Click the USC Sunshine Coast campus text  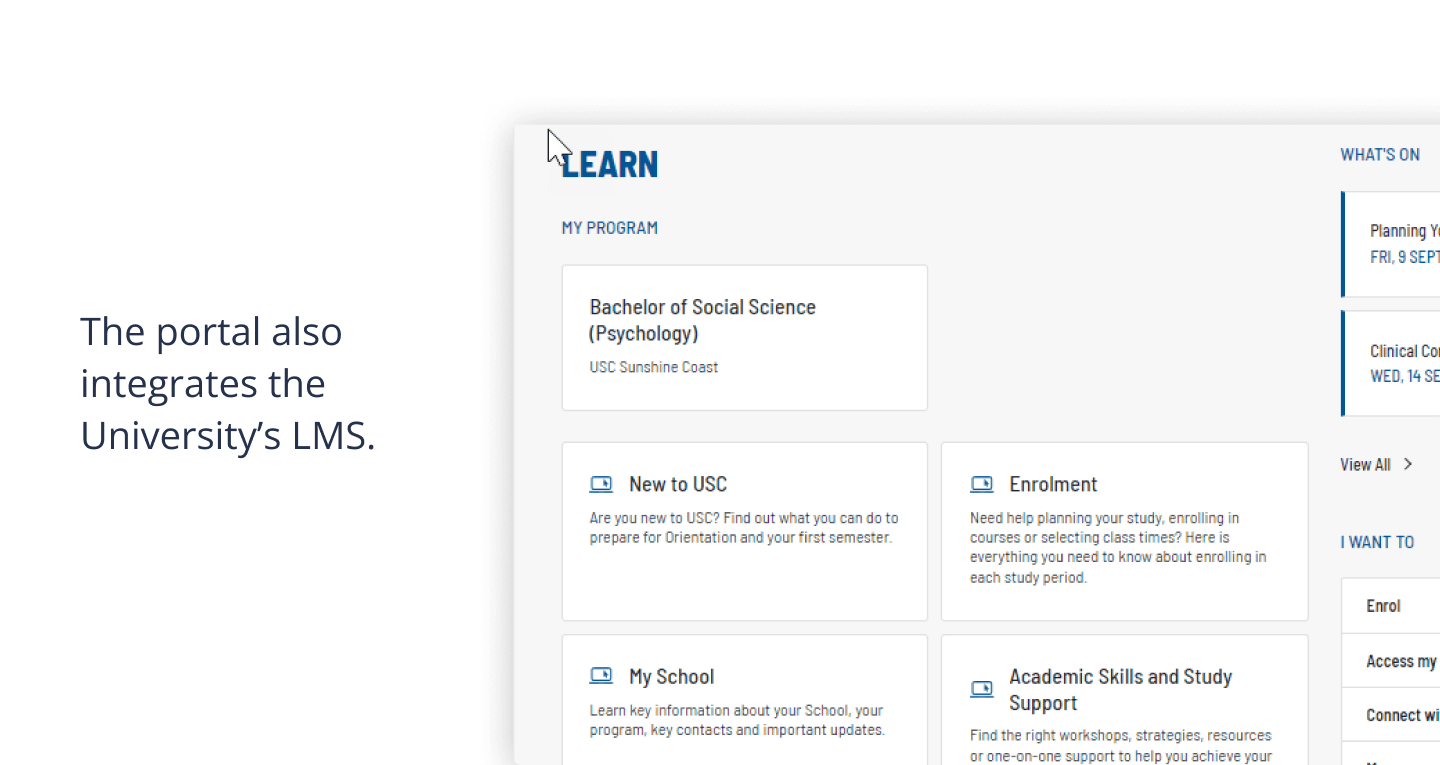(x=654, y=367)
